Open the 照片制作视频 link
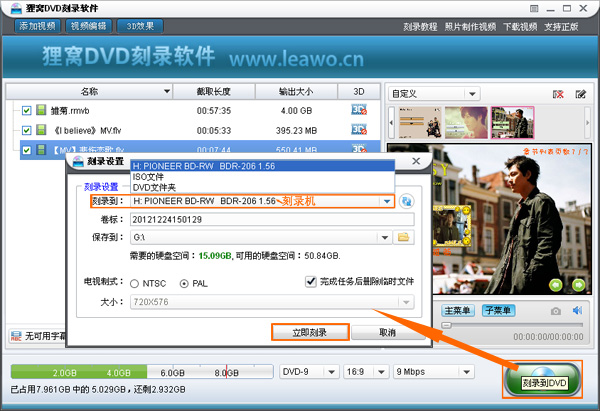600x411 pixels. (470, 27)
